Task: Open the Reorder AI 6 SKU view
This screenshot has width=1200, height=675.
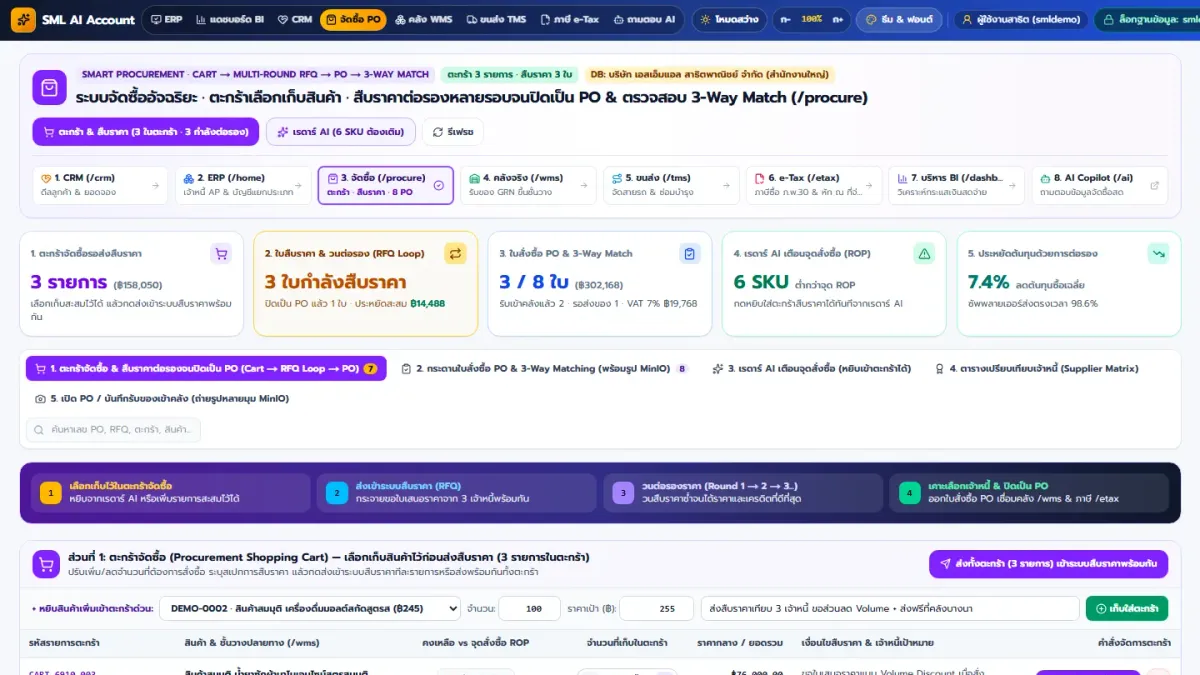Action: [x=340, y=132]
